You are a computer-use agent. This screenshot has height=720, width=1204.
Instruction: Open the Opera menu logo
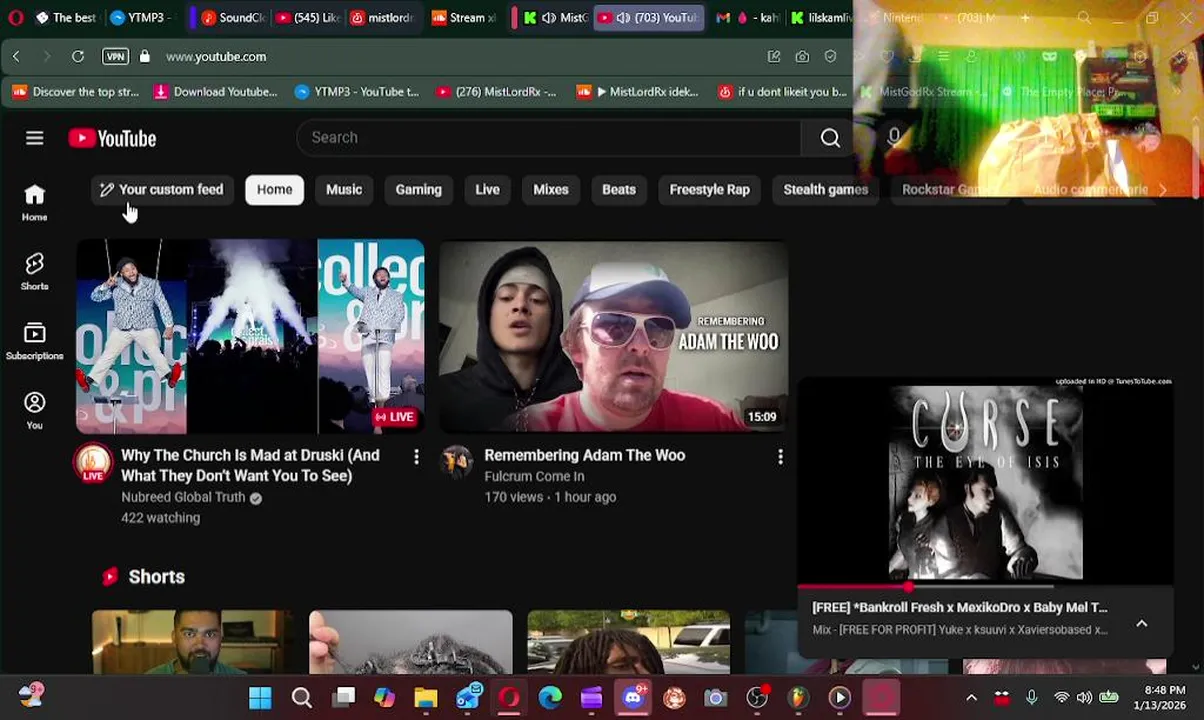pos(15,18)
